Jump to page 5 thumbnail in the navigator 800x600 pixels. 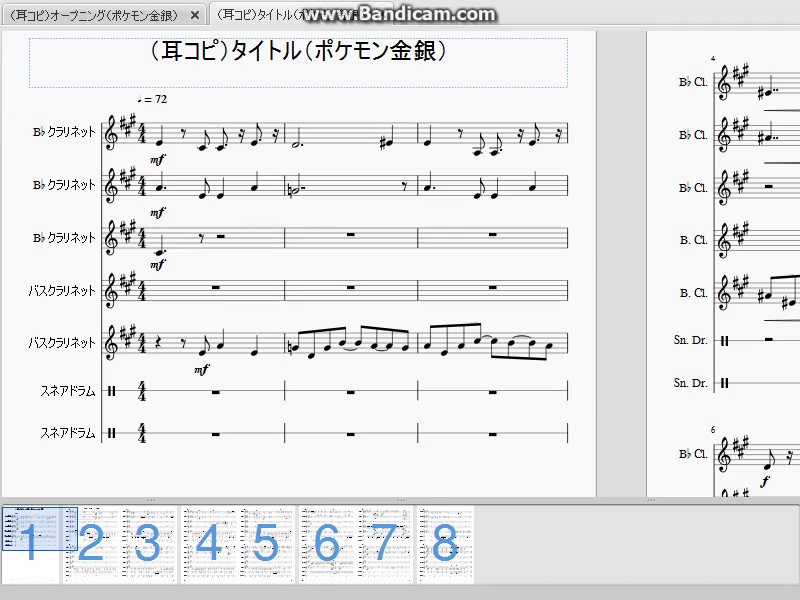tap(266, 544)
